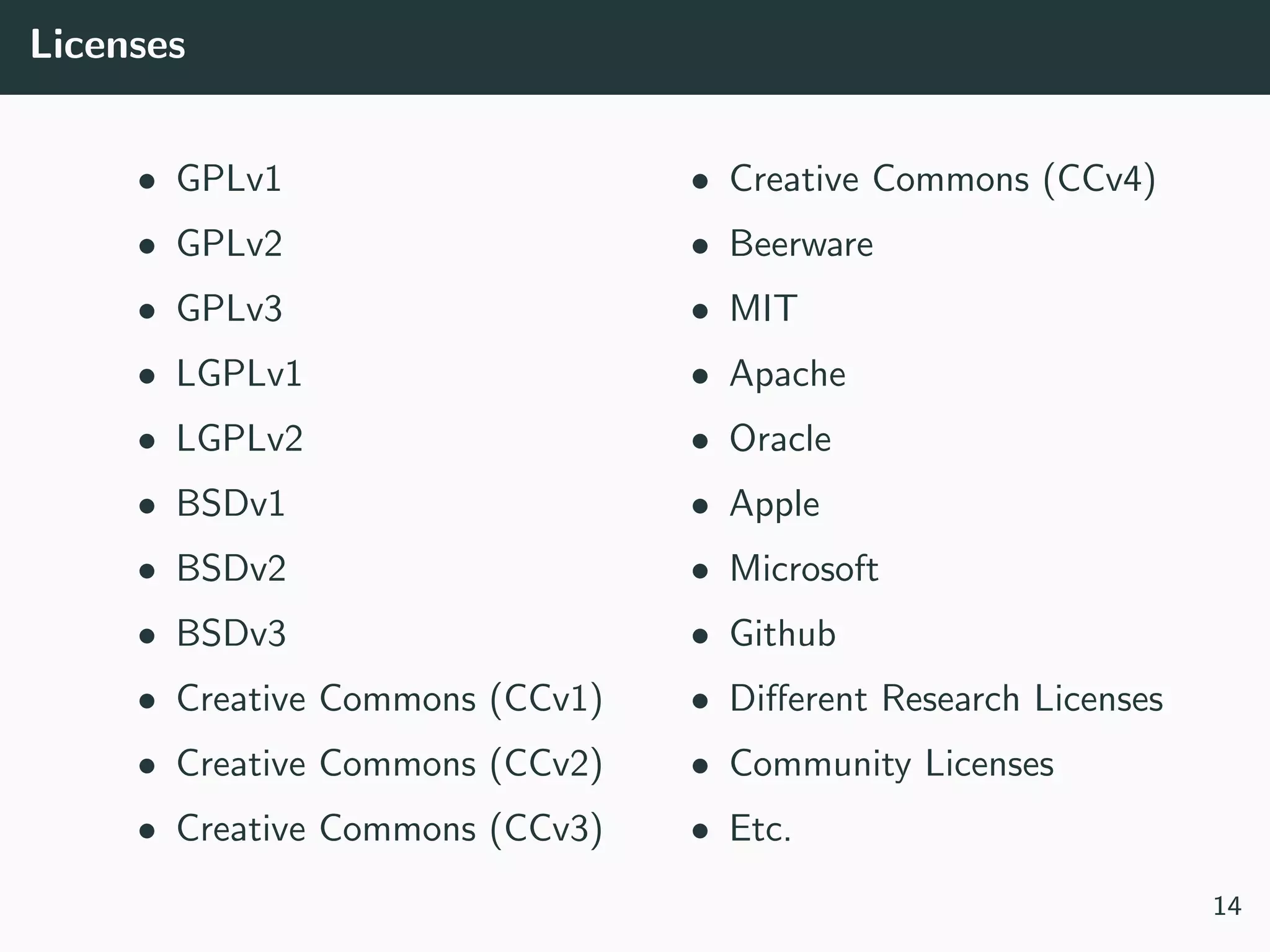
Task: Select the 'BSDv3' bullet text
Action: 231,633
